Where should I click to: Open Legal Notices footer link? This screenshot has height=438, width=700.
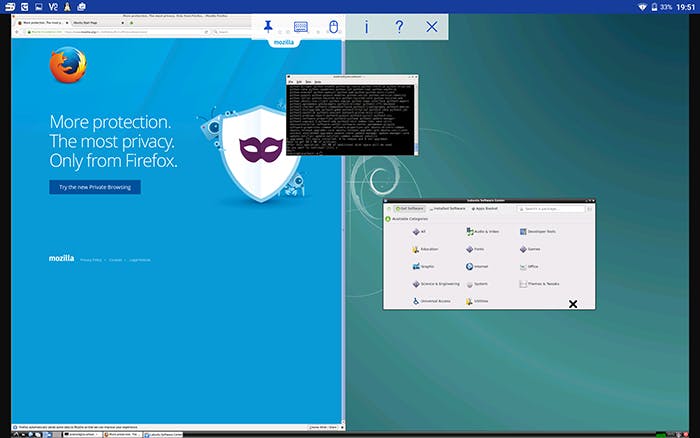coord(140,260)
